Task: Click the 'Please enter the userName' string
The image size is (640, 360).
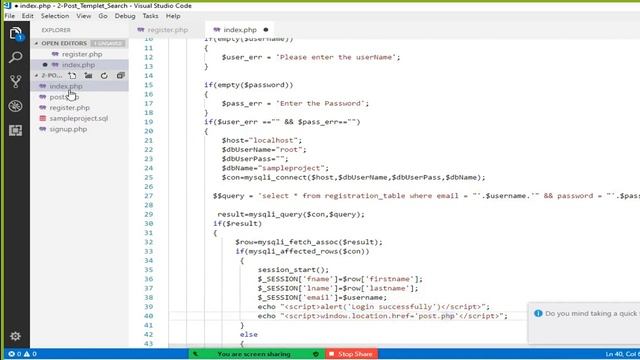Action: pyautogui.click(x=336, y=57)
